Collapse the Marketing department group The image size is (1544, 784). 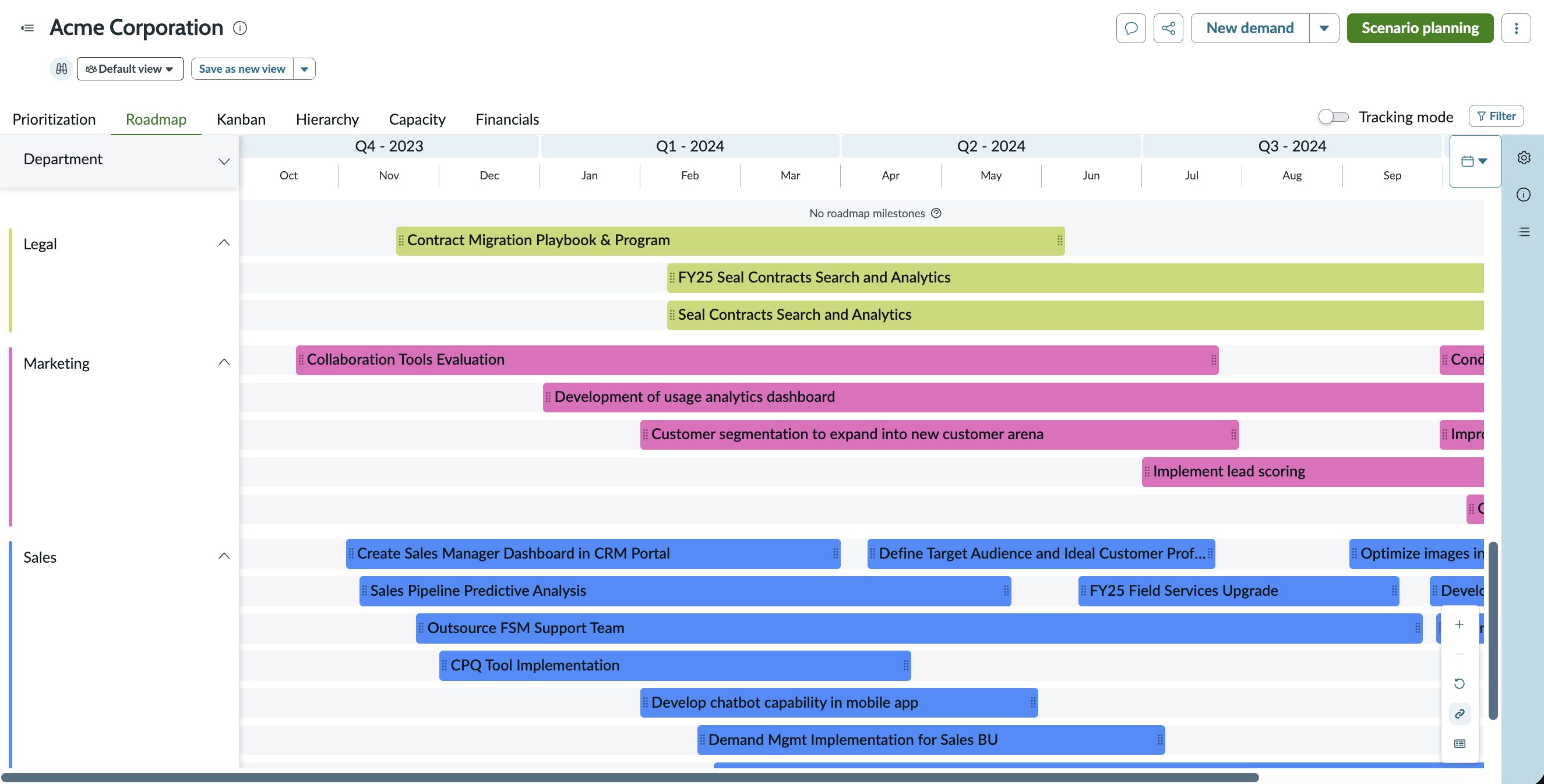click(224, 362)
